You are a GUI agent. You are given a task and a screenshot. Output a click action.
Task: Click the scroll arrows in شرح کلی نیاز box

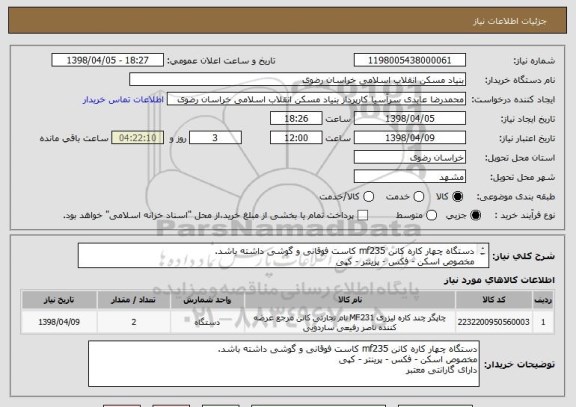[483, 251]
